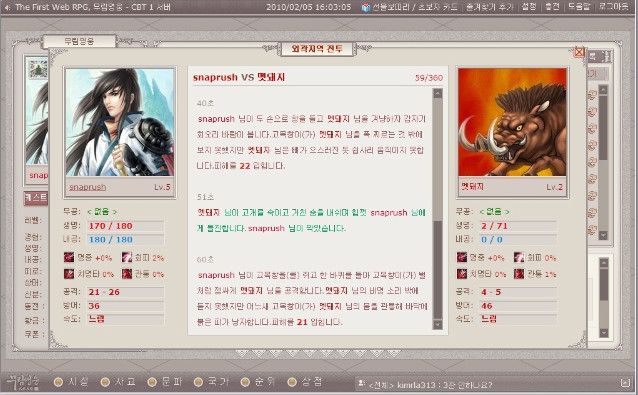
Task: Click the boar's defense value 46
Action: click(x=487, y=306)
